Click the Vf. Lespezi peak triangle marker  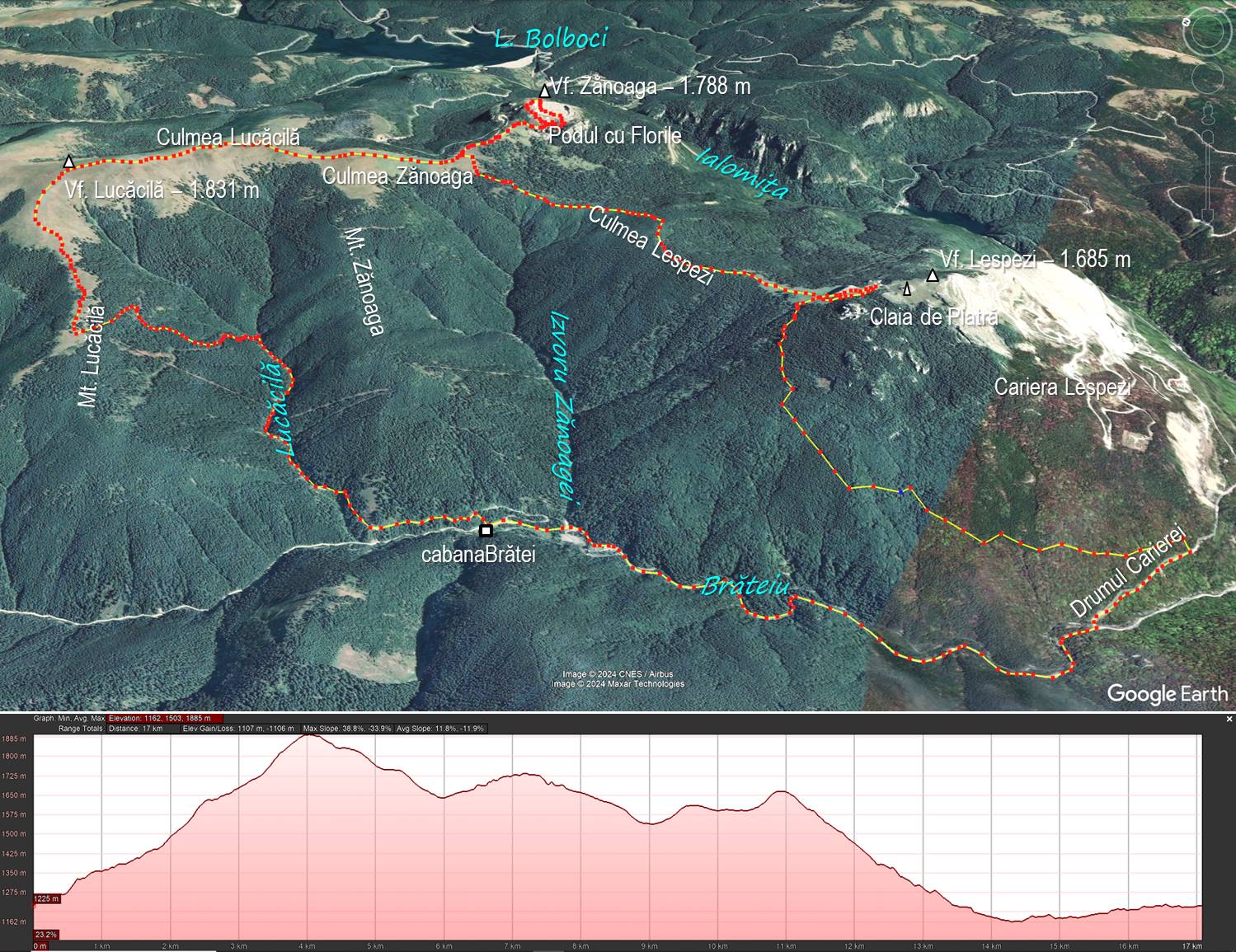point(933,275)
